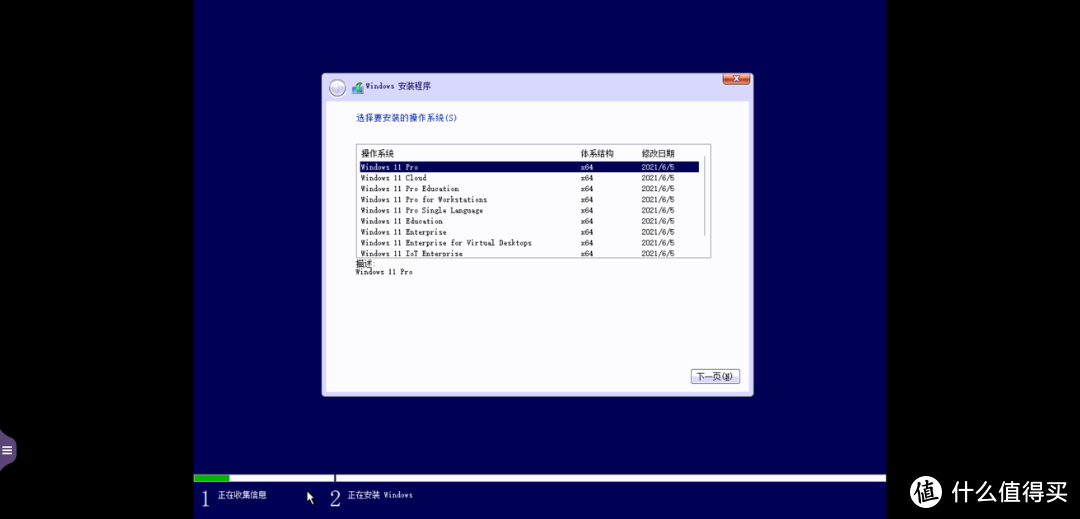Pick Windows 11 Enterprise for Virtual Desktops
The image size is (1080, 519).
coord(529,243)
